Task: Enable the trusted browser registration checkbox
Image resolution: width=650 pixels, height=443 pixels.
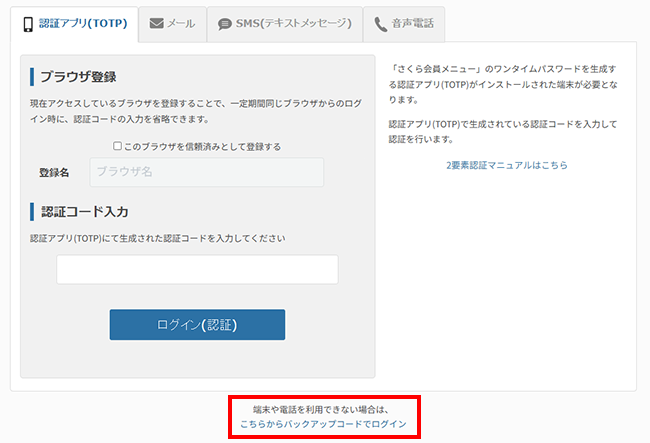Action: pos(118,146)
